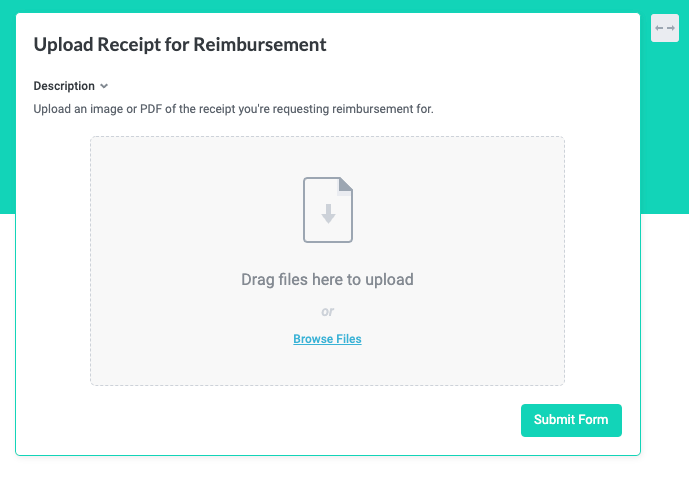Click the receipt upload instruction text
Viewport: 689px width, 480px height.
click(x=233, y=108)
